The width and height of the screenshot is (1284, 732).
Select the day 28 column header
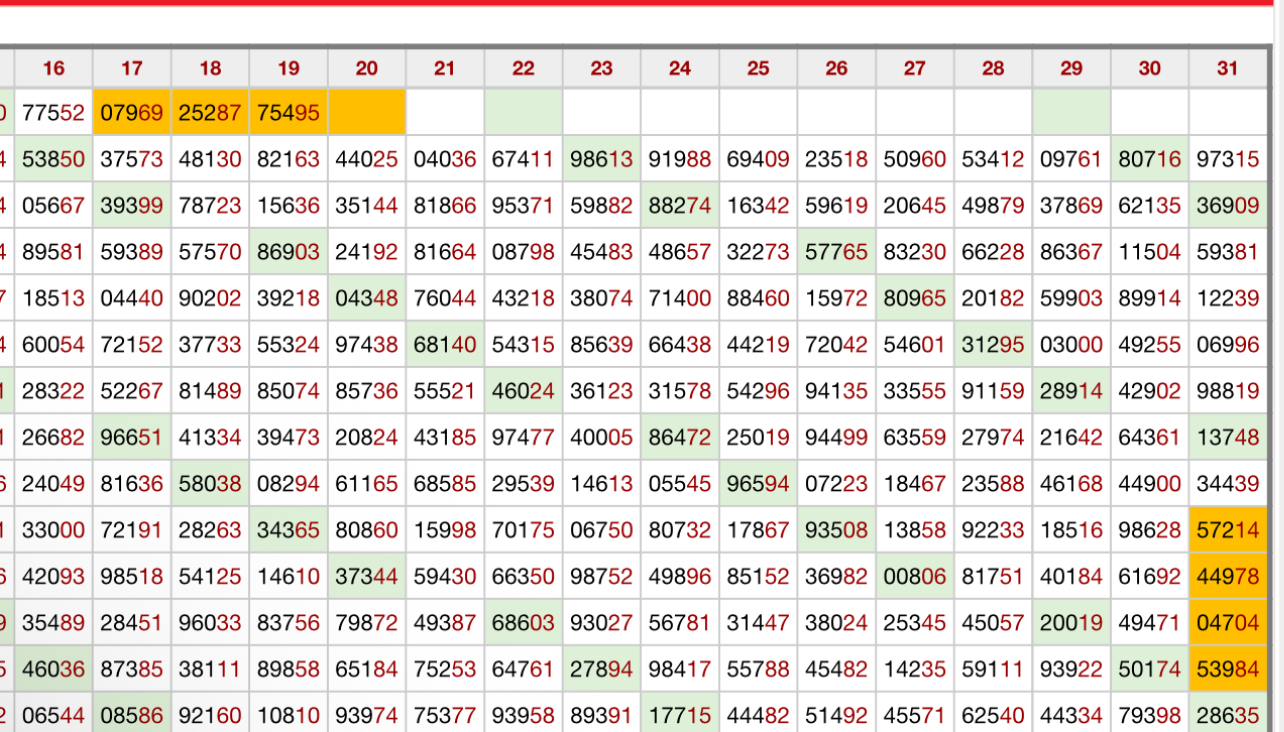[993, 68]
